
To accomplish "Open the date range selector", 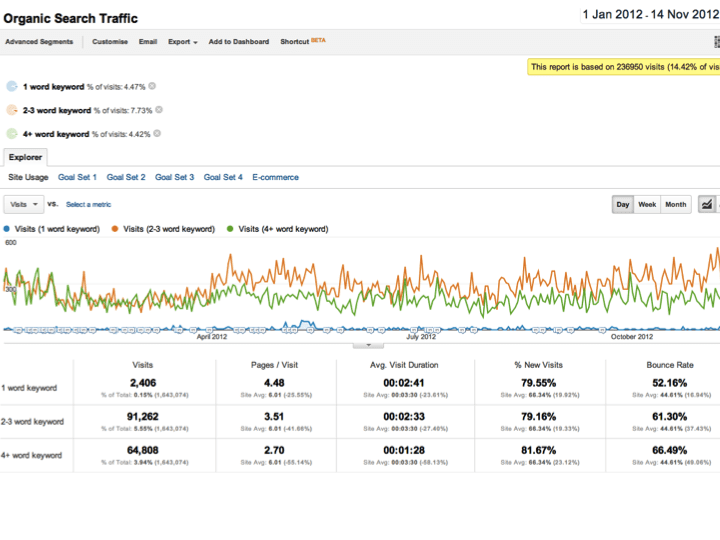I will pyautogui.click(x=650, y=15).
